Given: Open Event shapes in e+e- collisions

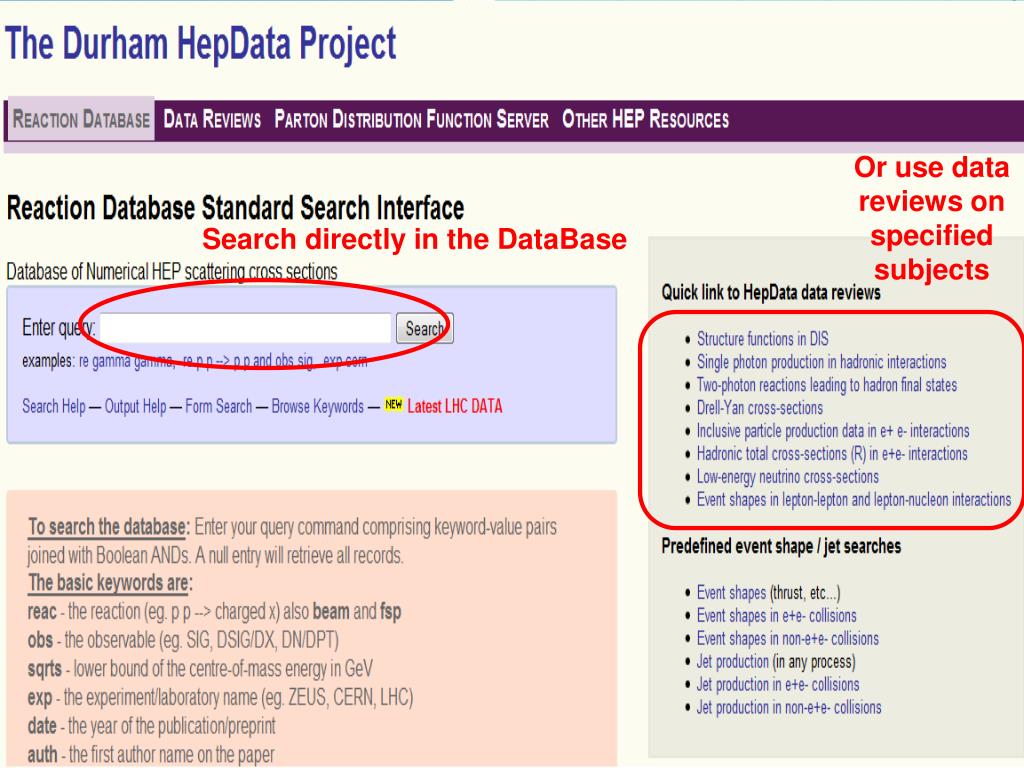Looking at the screenshot, I should pos(776,616).
